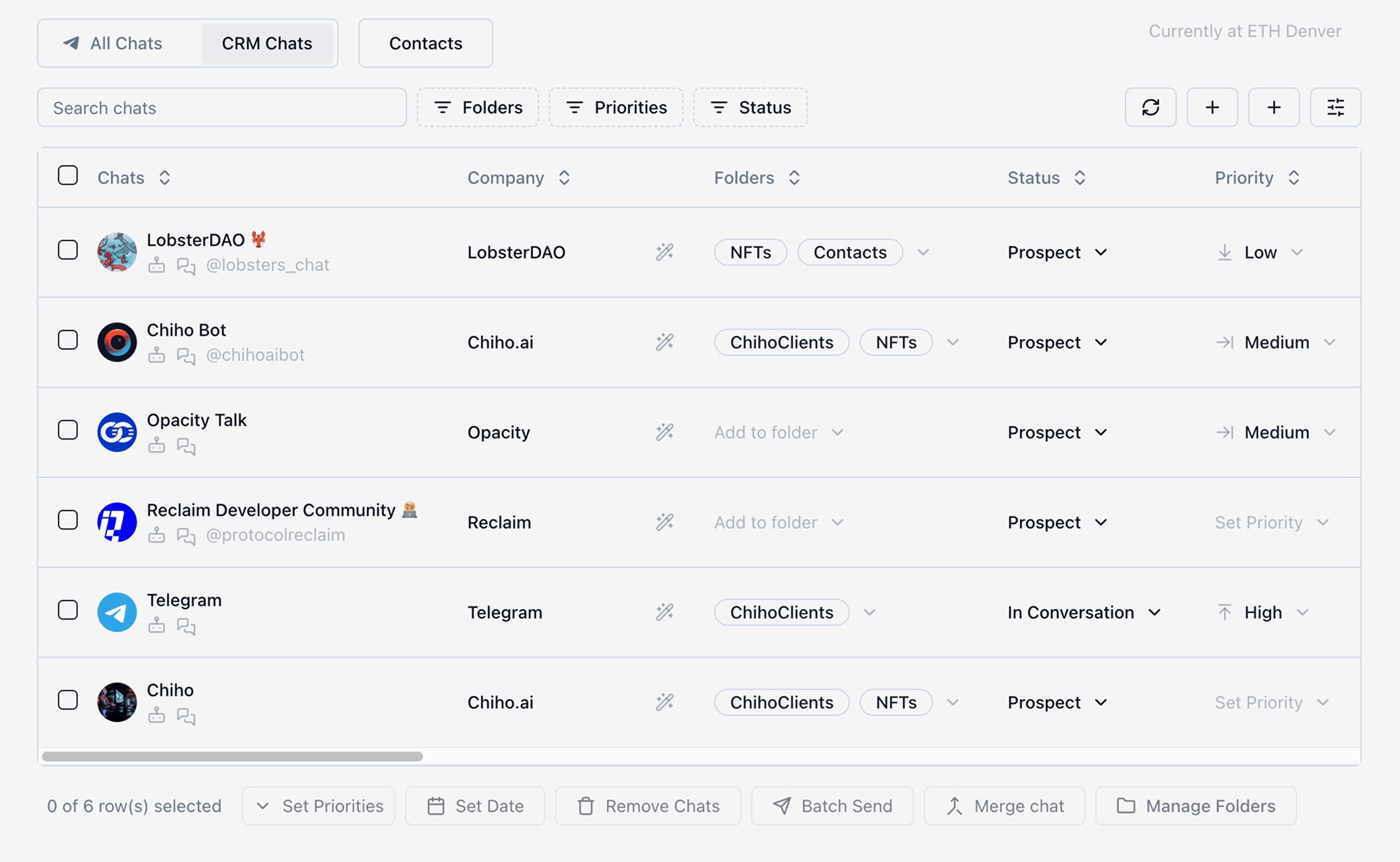The width and height of the screenshot is (1400, 862).
Task: Open the column settings sliders icon
Action: [x=1335, y=107]
